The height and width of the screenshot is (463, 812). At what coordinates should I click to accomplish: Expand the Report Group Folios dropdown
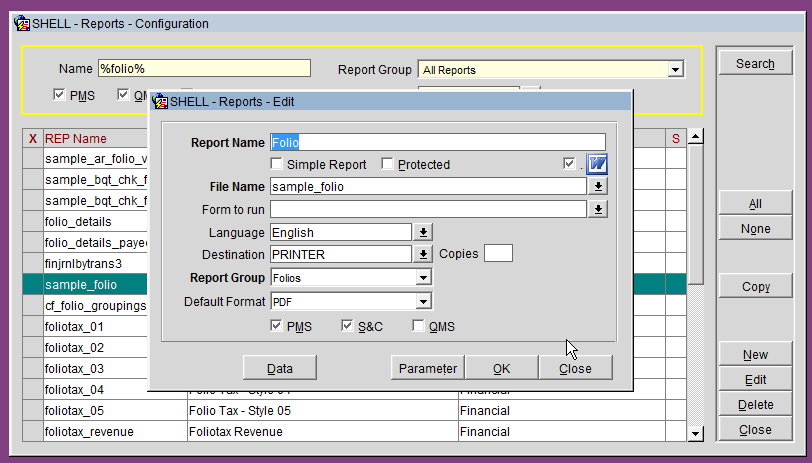point(423,278)
